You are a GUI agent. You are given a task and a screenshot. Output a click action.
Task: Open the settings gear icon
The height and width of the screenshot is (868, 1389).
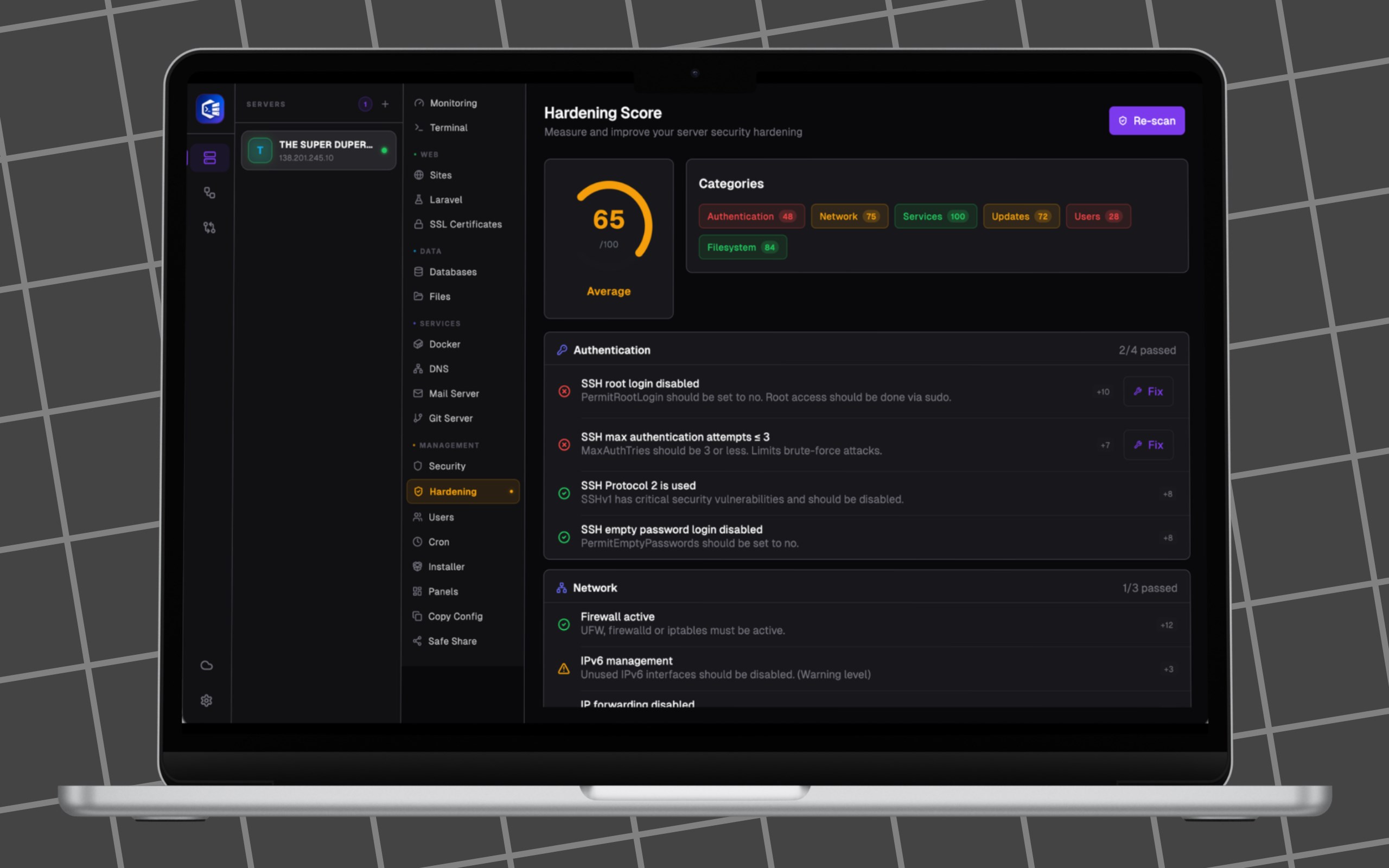click(207, 700)
